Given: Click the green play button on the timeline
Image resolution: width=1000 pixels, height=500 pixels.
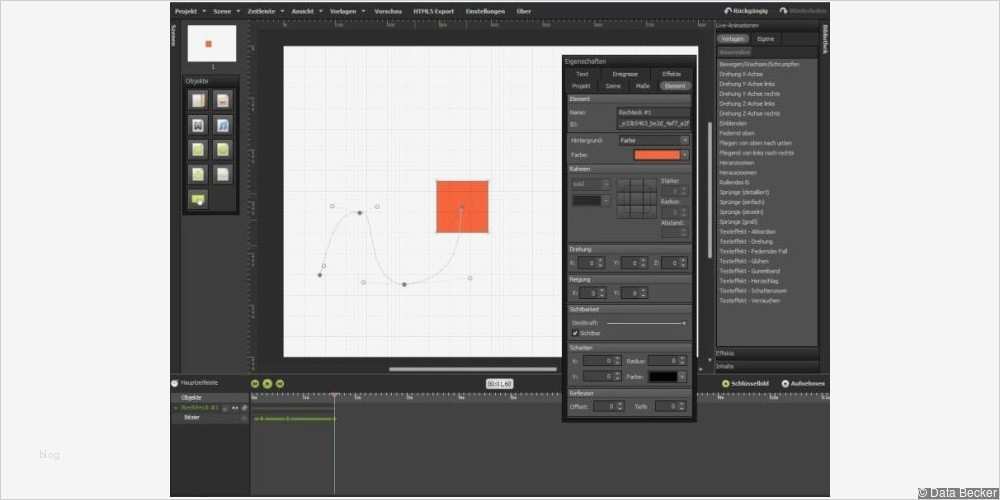Looking at the screenshot, I should [267, 383].
